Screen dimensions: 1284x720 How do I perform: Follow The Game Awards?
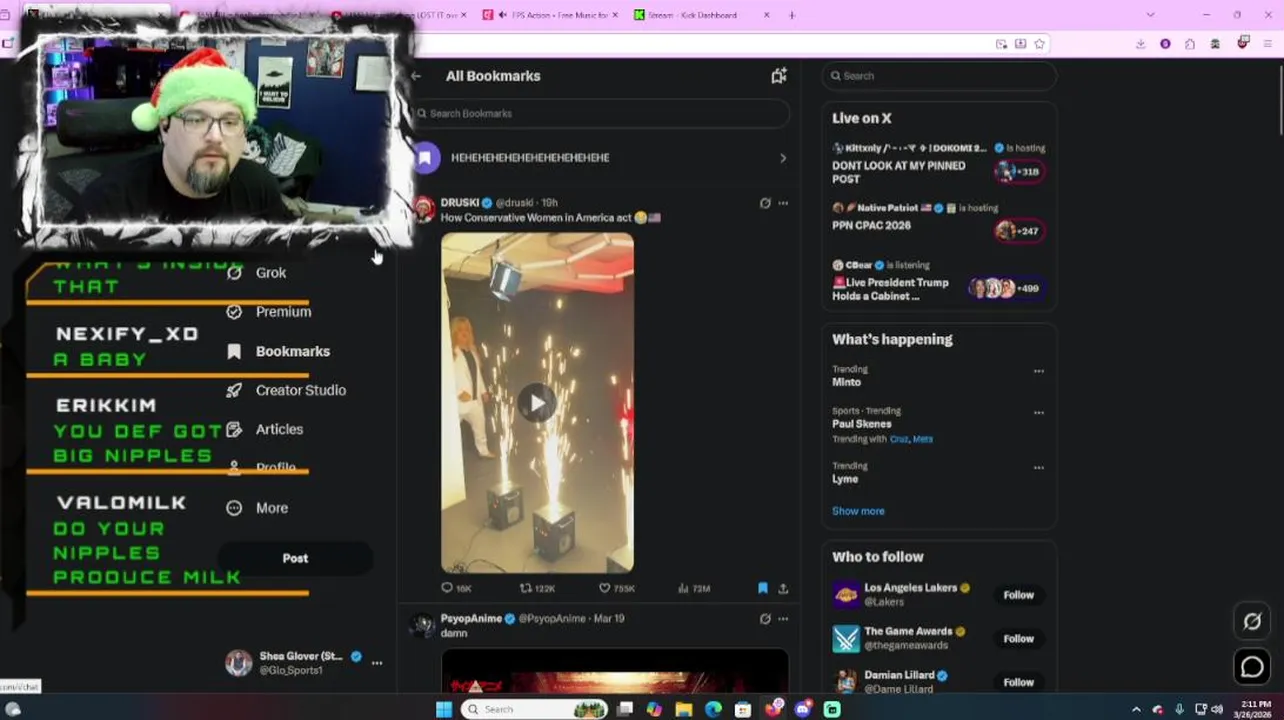click(1018, 639)
